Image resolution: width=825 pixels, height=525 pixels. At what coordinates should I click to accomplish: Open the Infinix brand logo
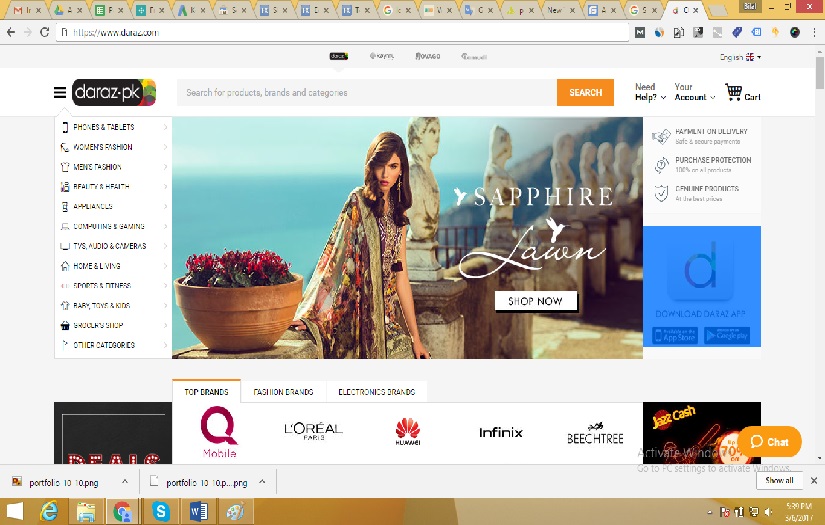coord(501,432)
